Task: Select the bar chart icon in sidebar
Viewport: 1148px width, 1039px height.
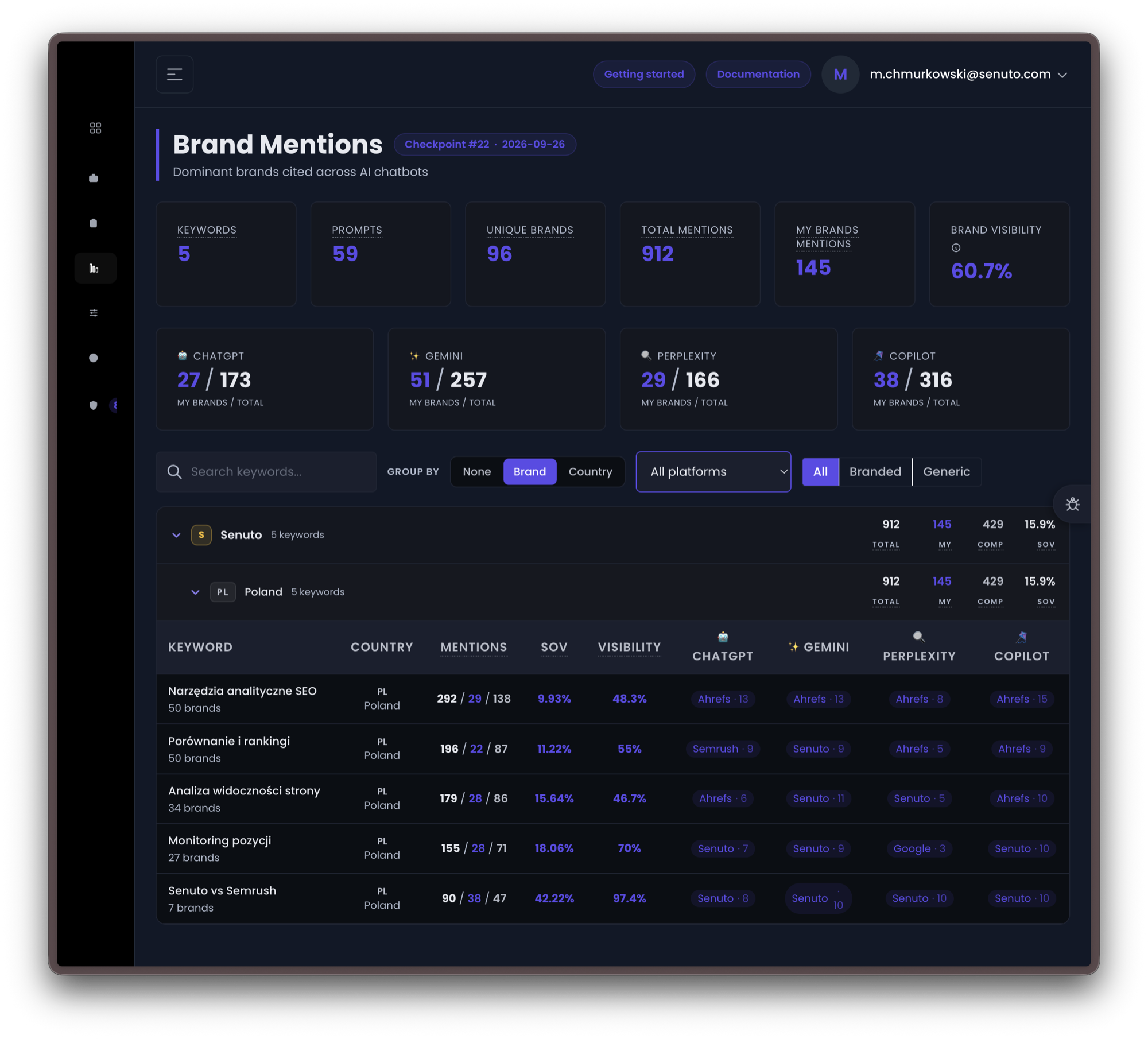Action: (94, 268)
